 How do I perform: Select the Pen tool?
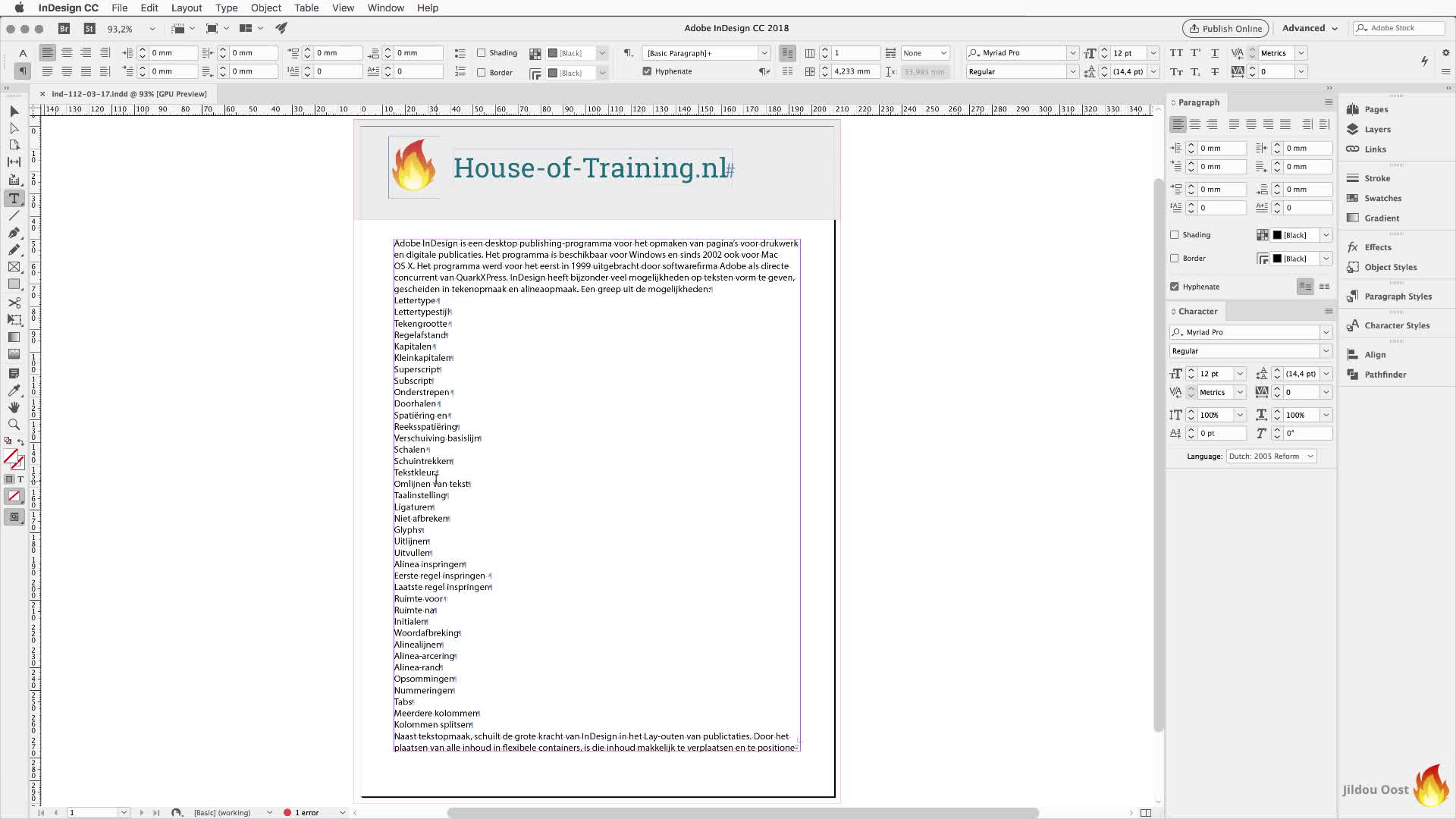coord(14,233)
